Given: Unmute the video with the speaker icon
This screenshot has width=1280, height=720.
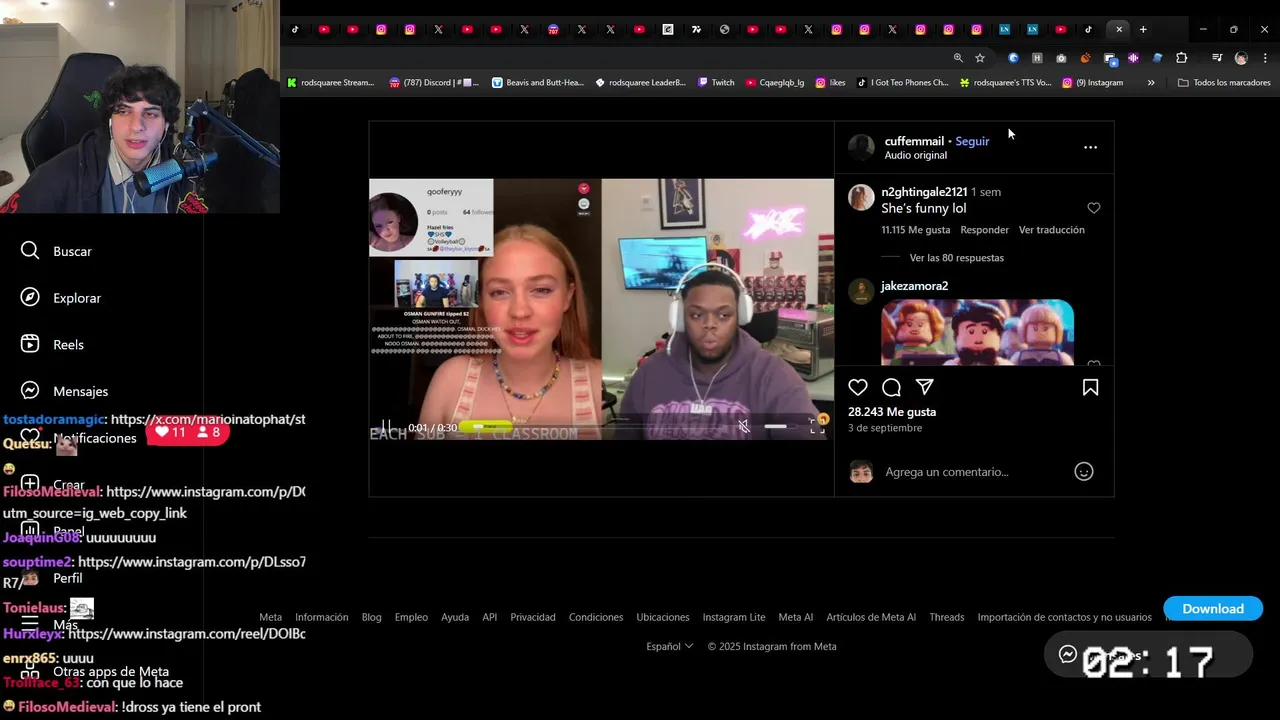Looking at the screenshot, I should click(744, 427).
